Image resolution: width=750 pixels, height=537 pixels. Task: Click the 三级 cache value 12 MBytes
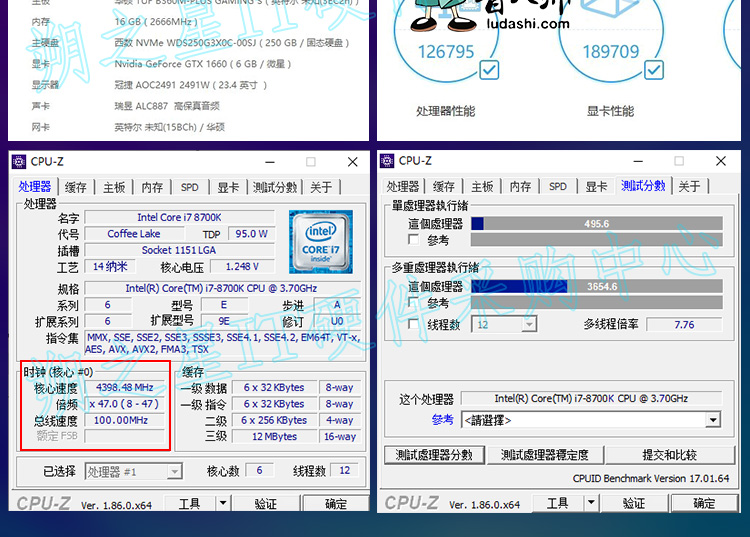coord(275,436)
